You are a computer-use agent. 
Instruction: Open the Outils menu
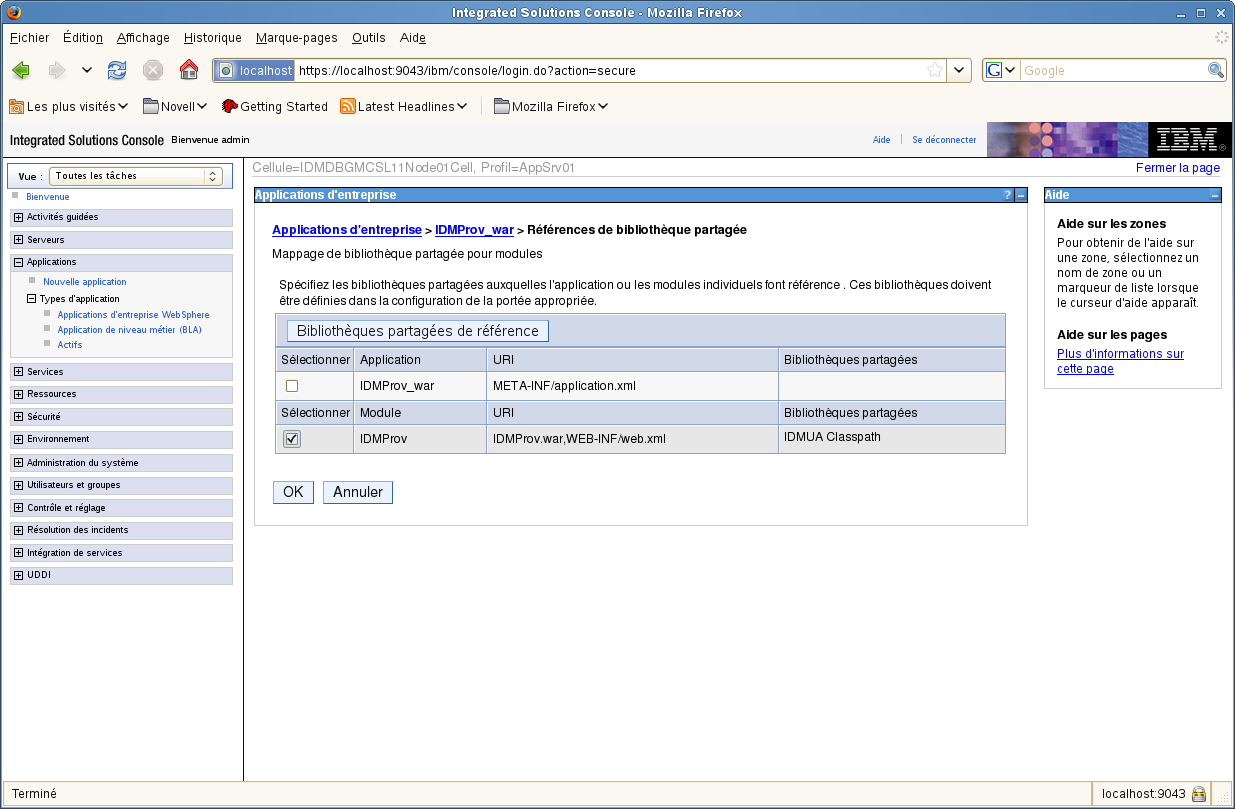[369, 38]
